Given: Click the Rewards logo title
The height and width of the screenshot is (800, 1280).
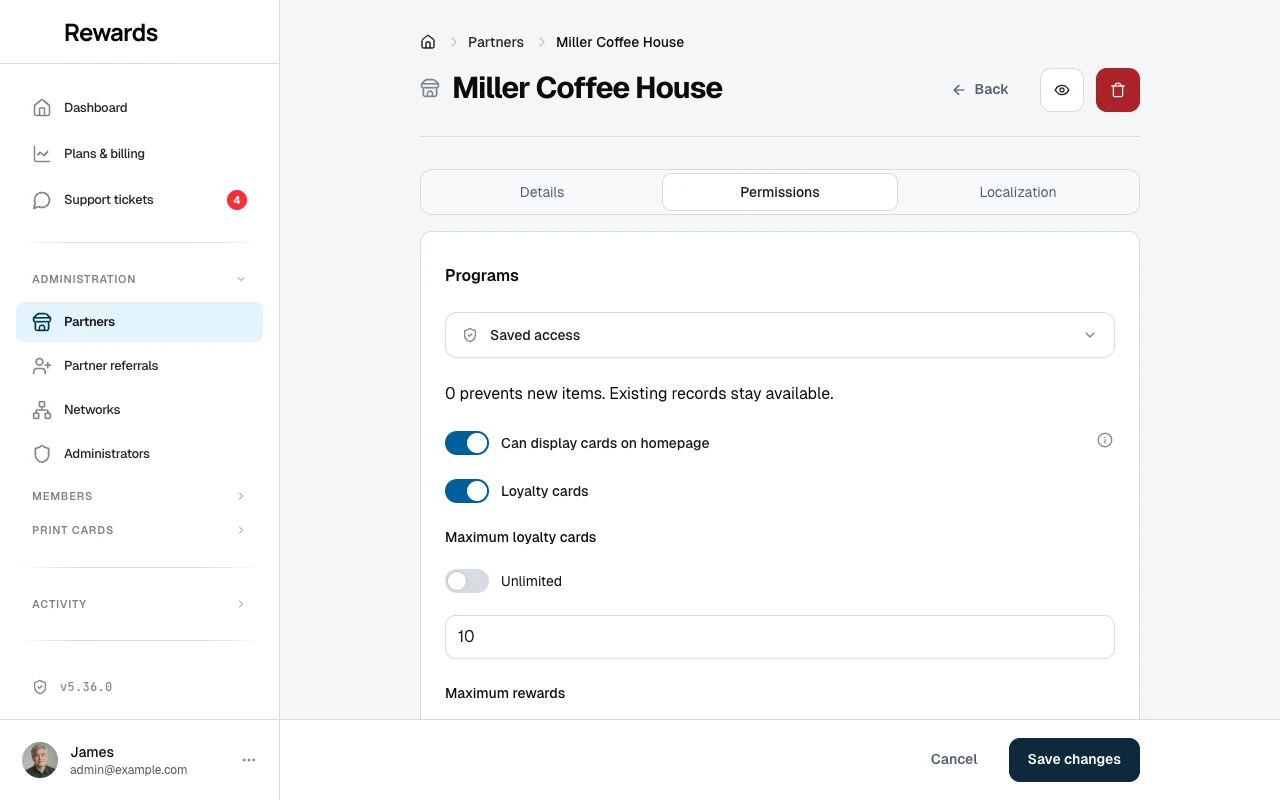Looking at the screenshot, I should coord(111,32).
